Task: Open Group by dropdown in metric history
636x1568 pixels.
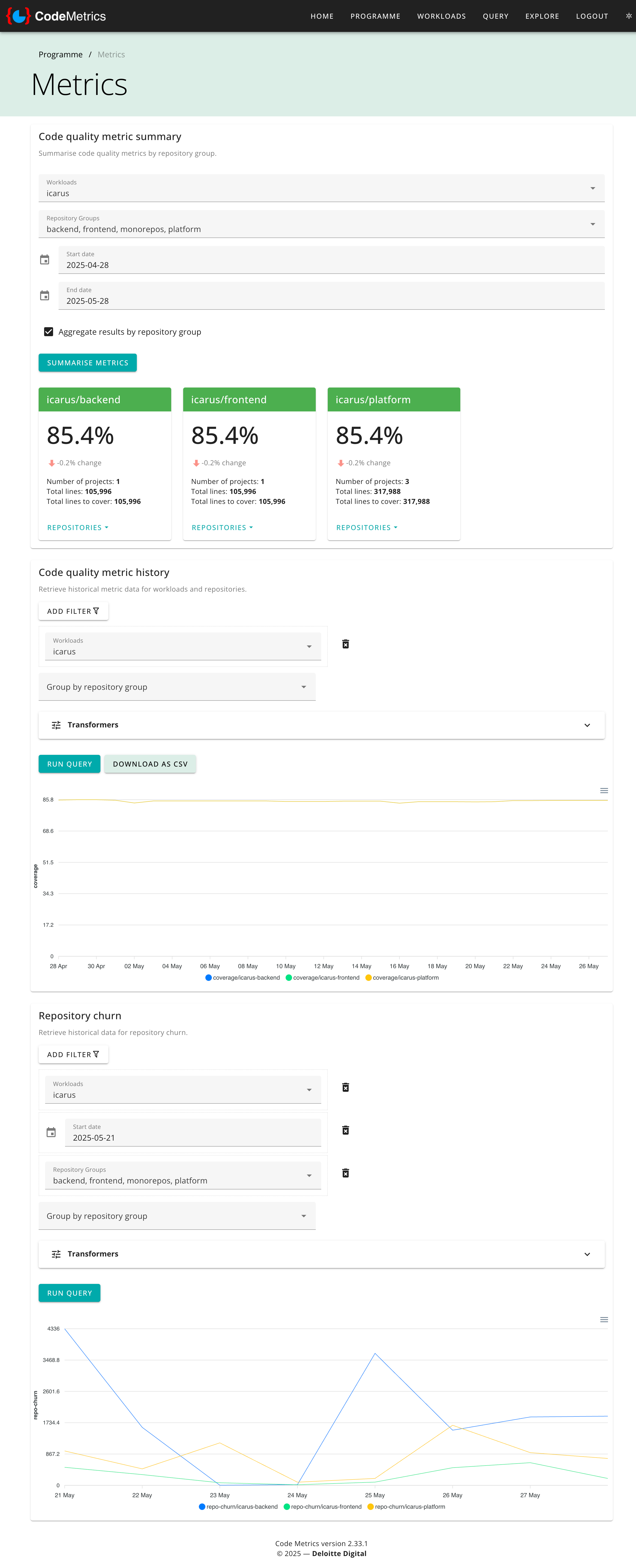Action: [x=177, y=687]
